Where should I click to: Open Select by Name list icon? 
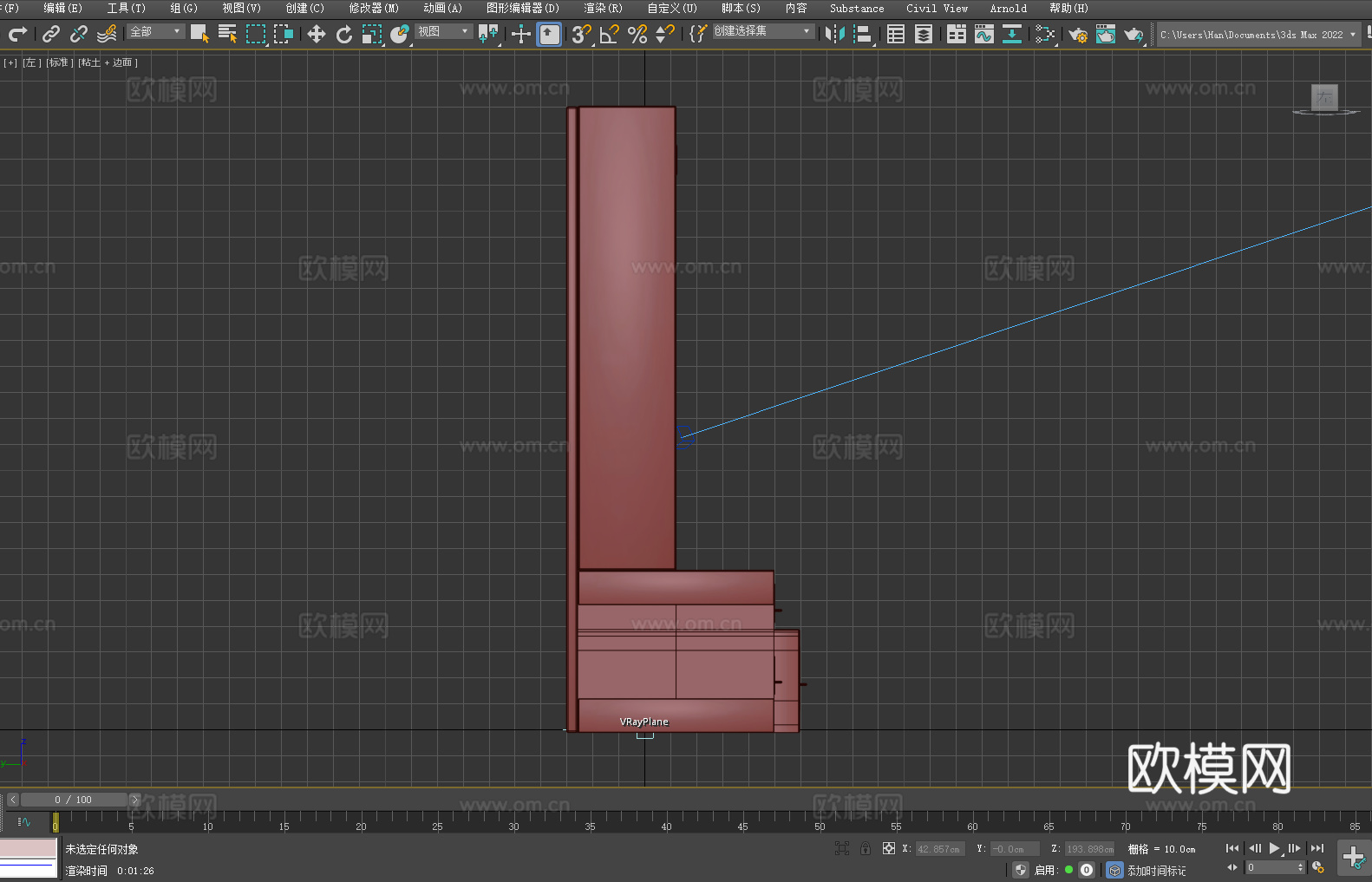[227, 34]
